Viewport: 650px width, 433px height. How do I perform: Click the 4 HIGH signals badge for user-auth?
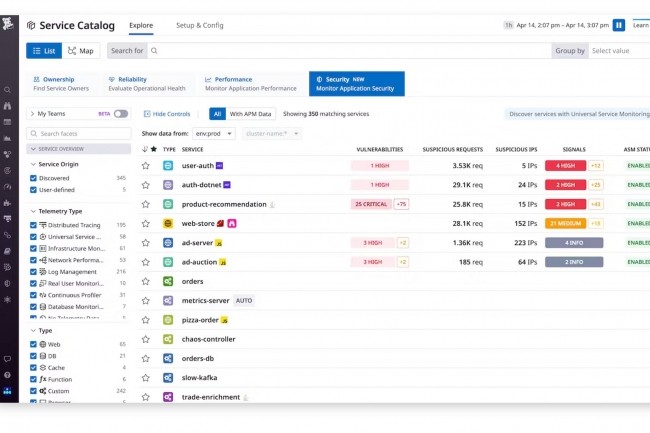565,166
